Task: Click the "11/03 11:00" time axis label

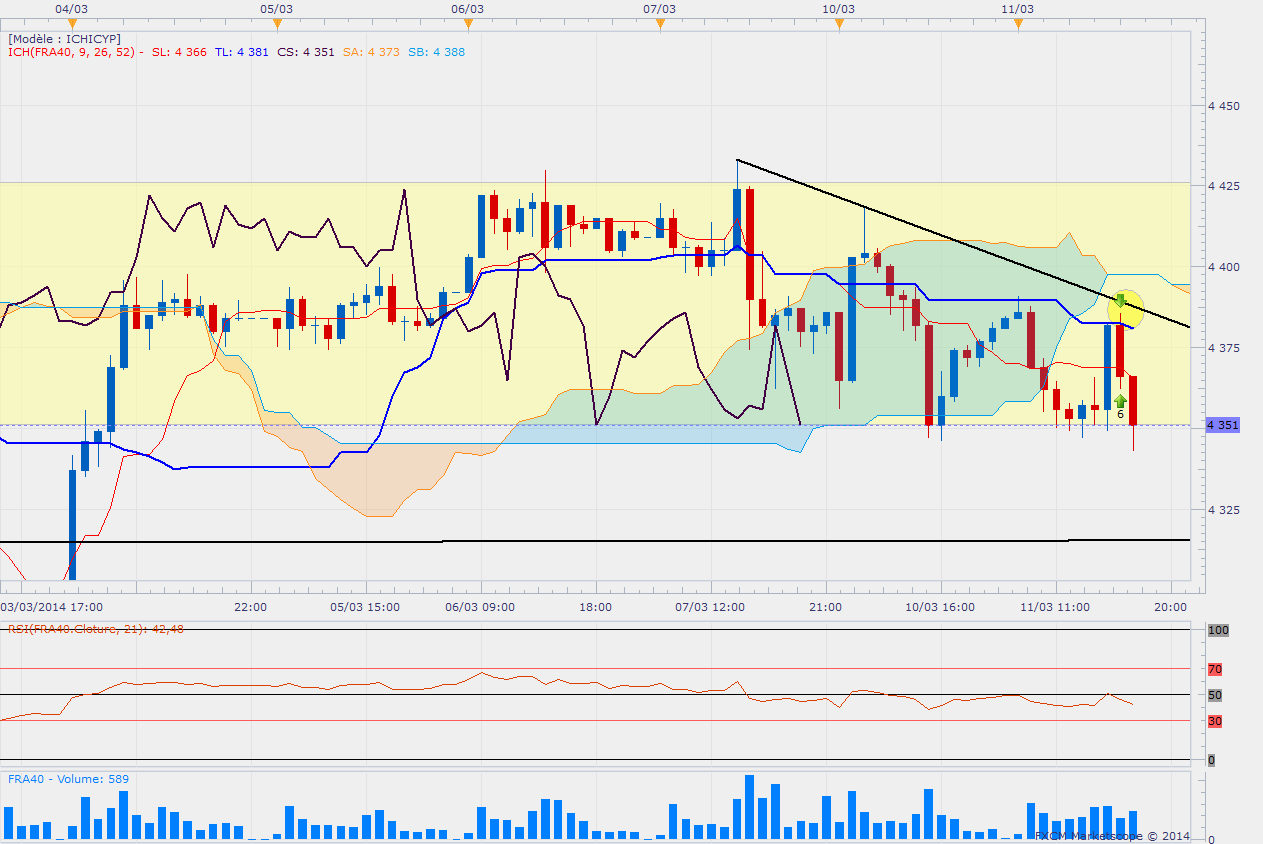Action: click(1055, 606)
